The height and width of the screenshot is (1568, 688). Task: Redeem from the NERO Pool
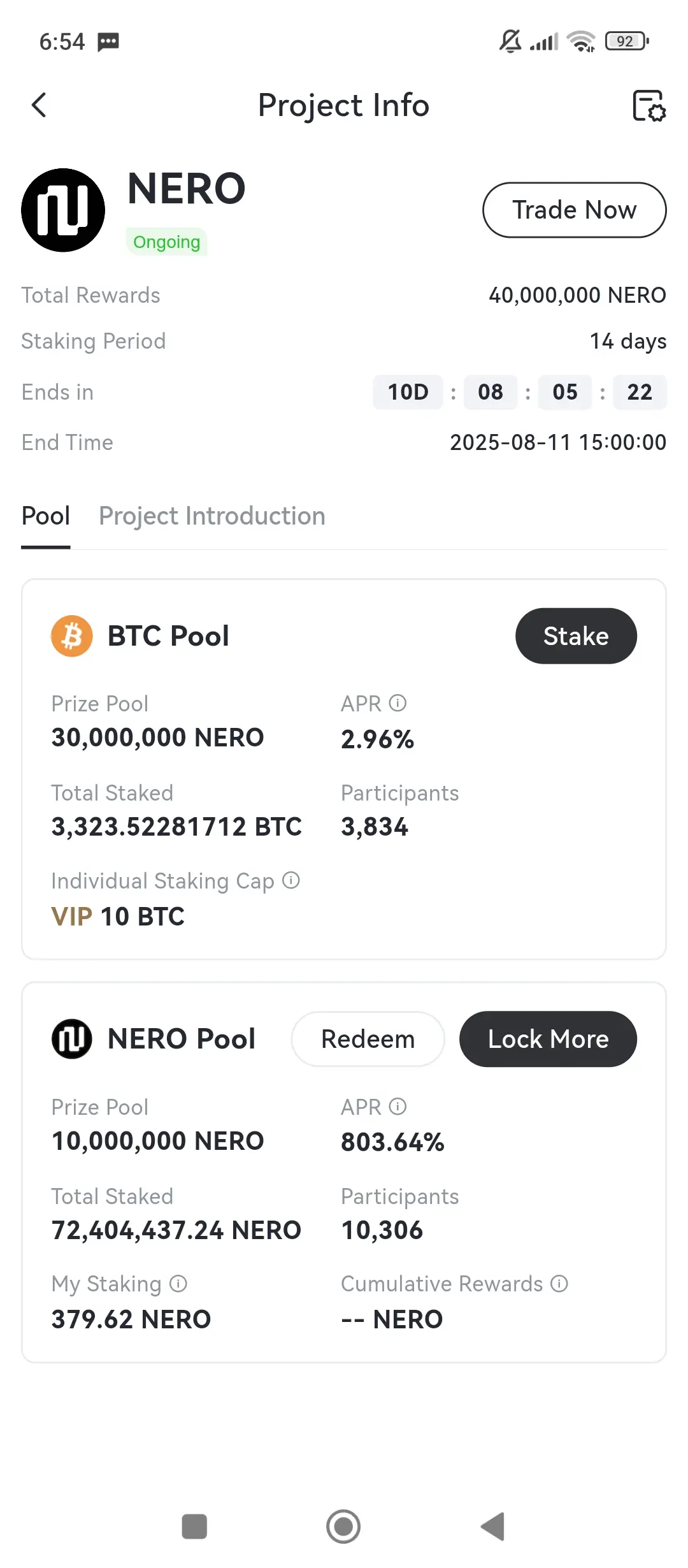click(x=368, y=1039)
